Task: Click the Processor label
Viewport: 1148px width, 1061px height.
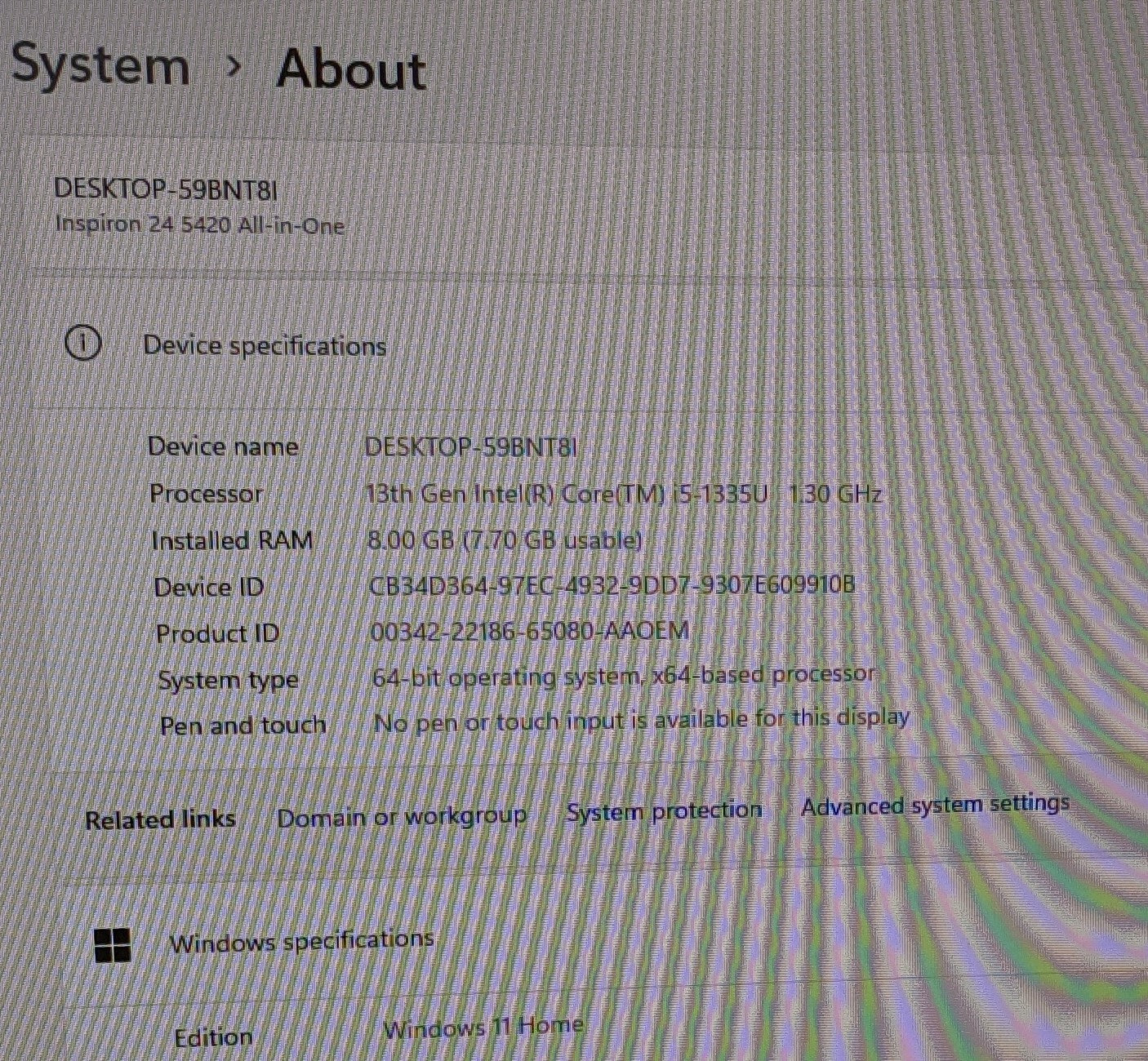Action: (206, 493)
